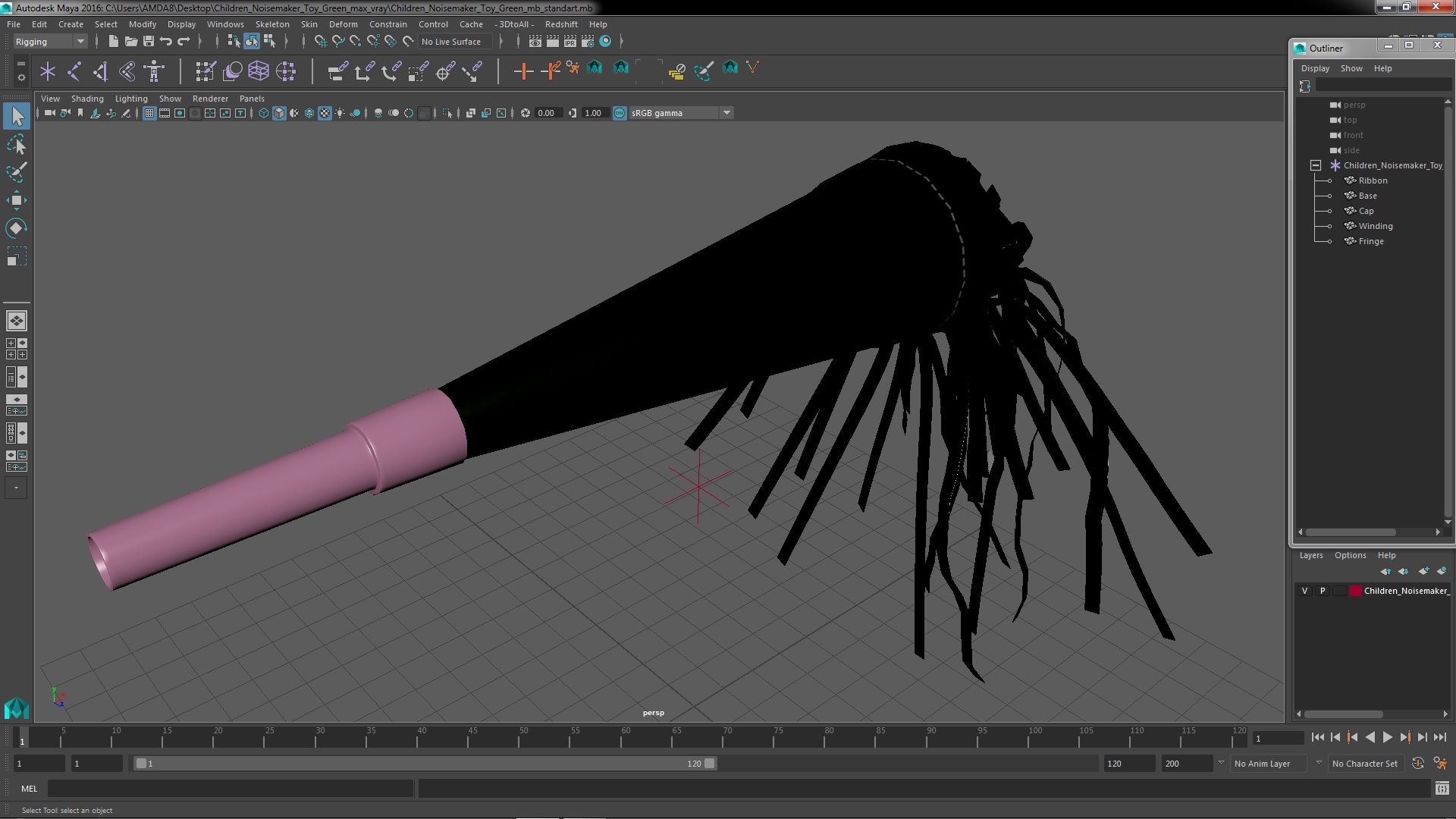Click frame 60 on the timeline
1456x819 pixels.
(626, 737)
